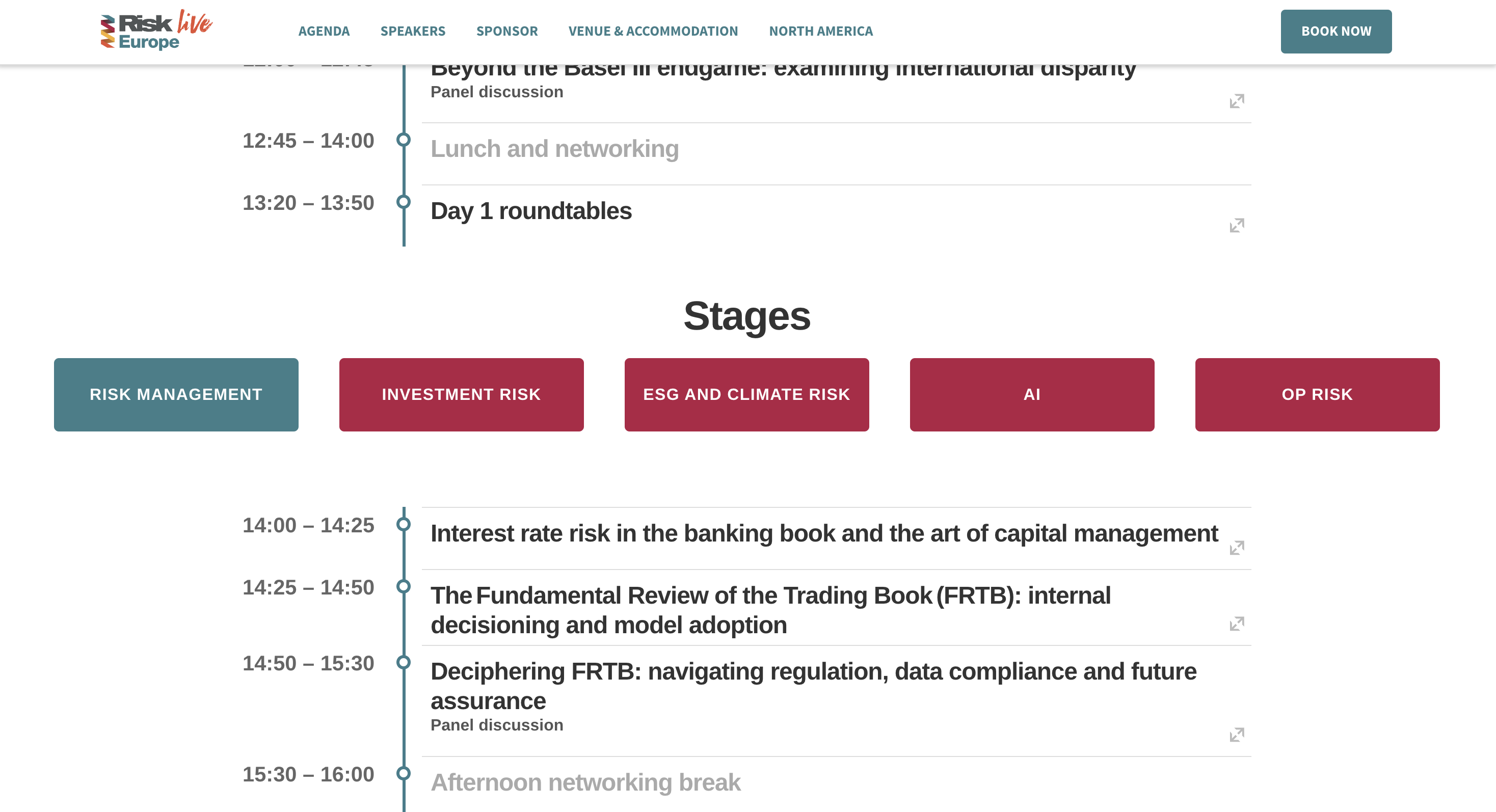1496x812 pixels.
Task: Toggle the RISK MANAGEMENT stage filter
Action: (x=175, y=394)
